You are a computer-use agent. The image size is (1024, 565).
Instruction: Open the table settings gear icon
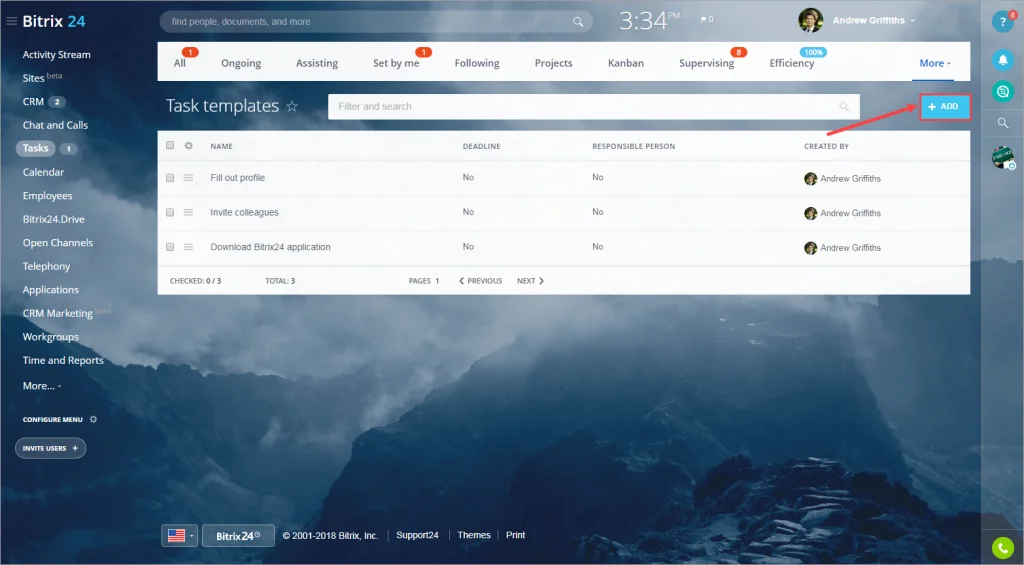187,146
